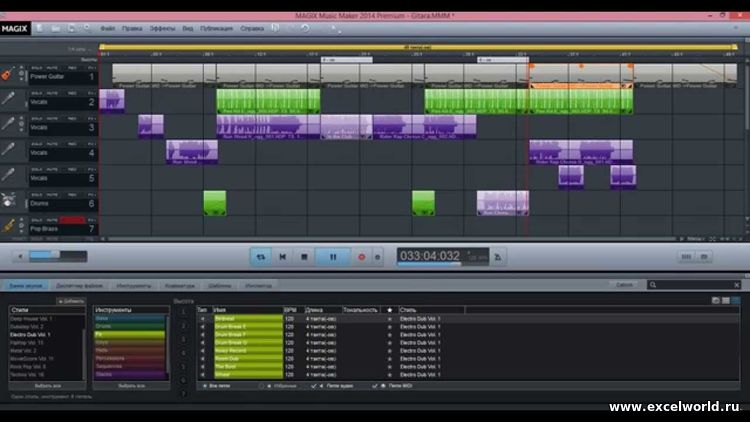750x422 pixels.
Task: Toggle MUTE on Vocals track 2
Action: (52, 93)
